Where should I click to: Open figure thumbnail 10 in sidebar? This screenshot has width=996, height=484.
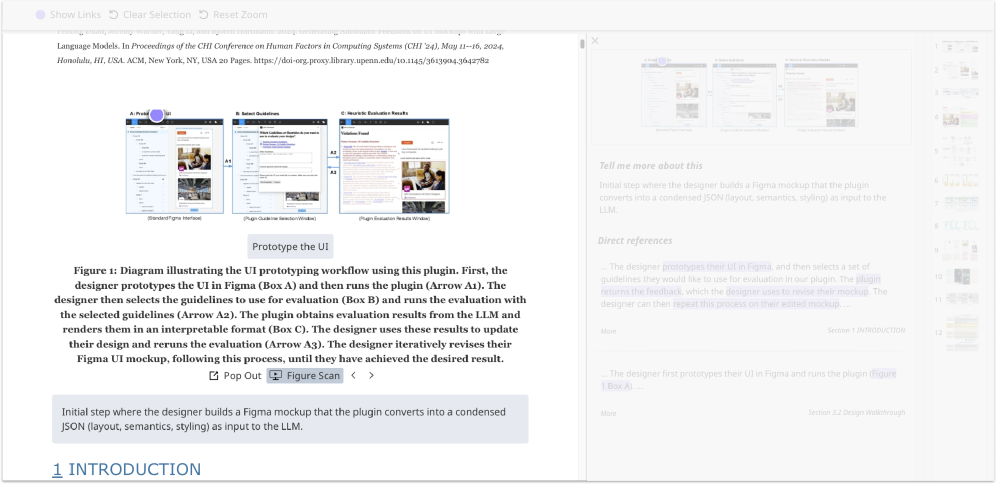(x=960, y=277)
